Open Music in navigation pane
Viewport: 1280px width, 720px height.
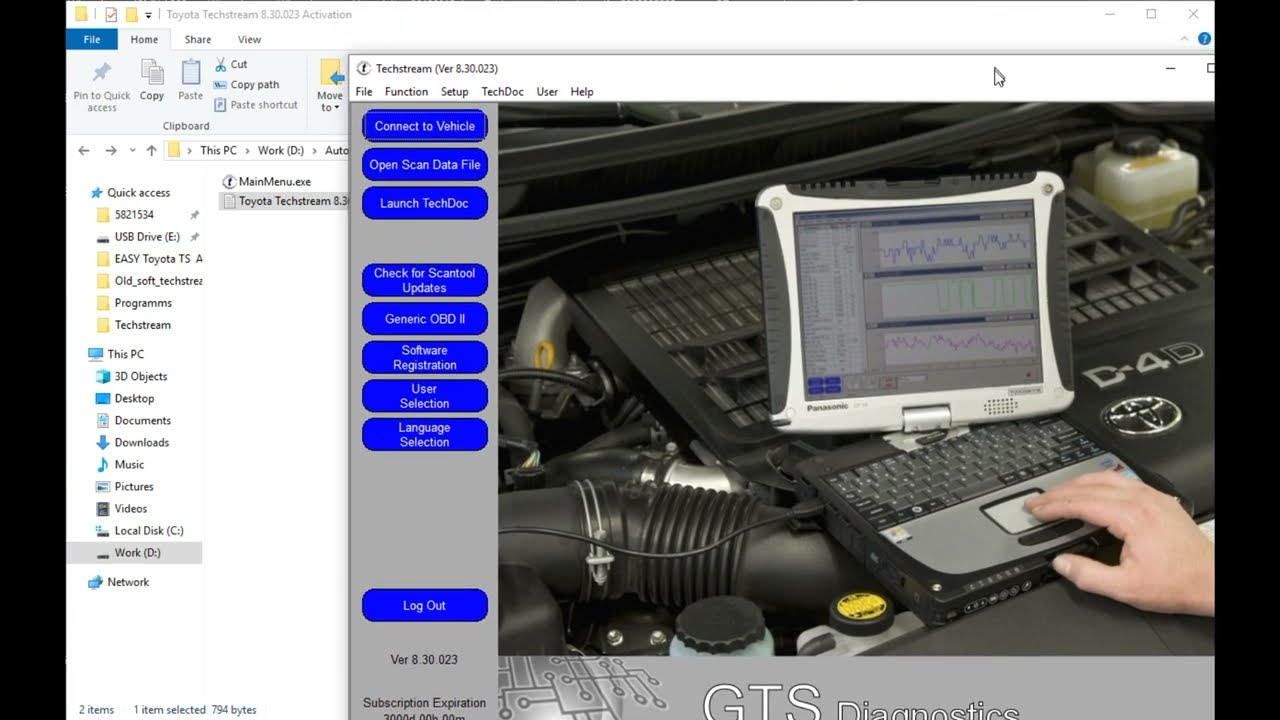coord(129,465)
